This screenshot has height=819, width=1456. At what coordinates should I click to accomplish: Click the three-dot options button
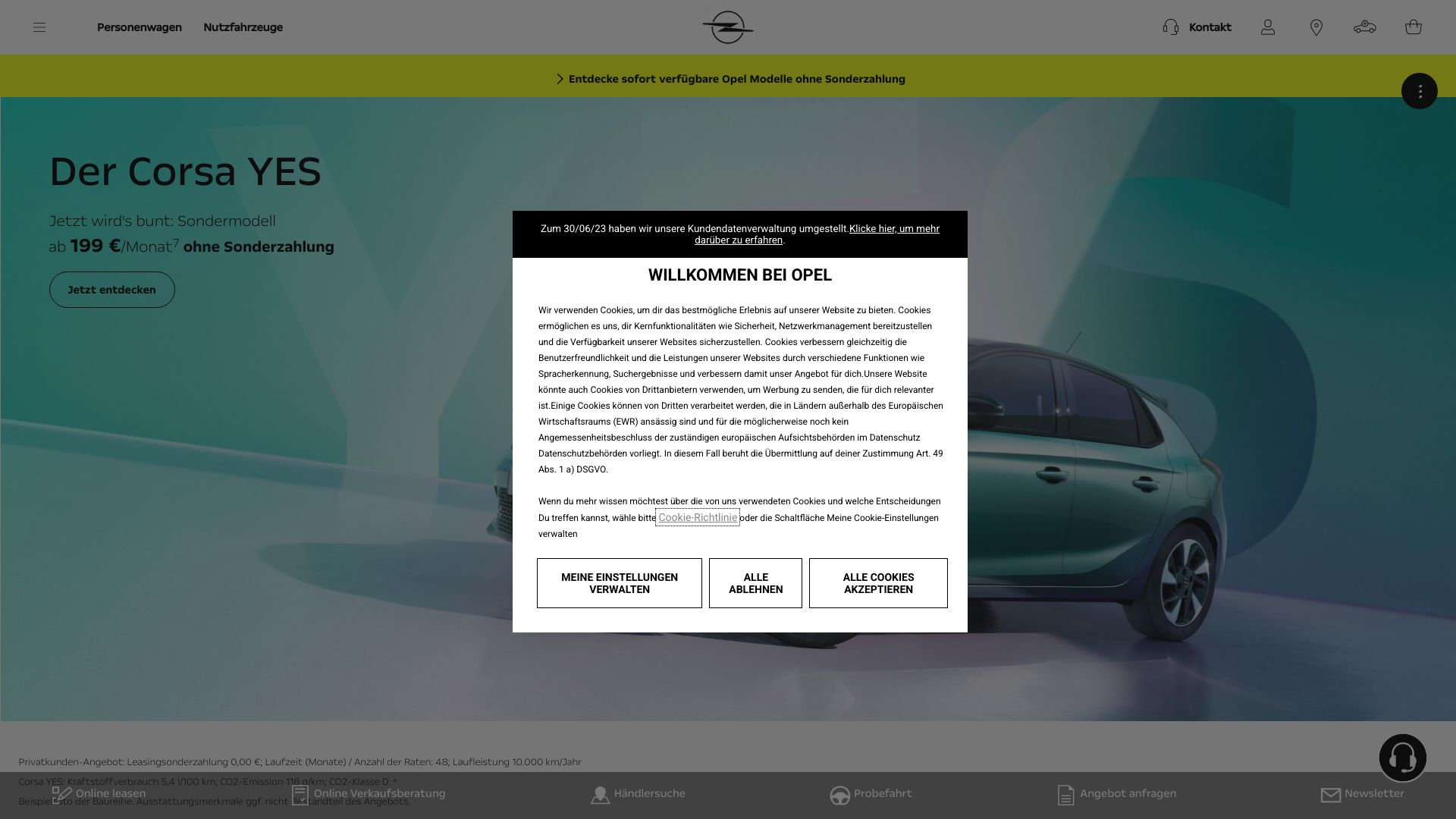tap(1420, 91)
